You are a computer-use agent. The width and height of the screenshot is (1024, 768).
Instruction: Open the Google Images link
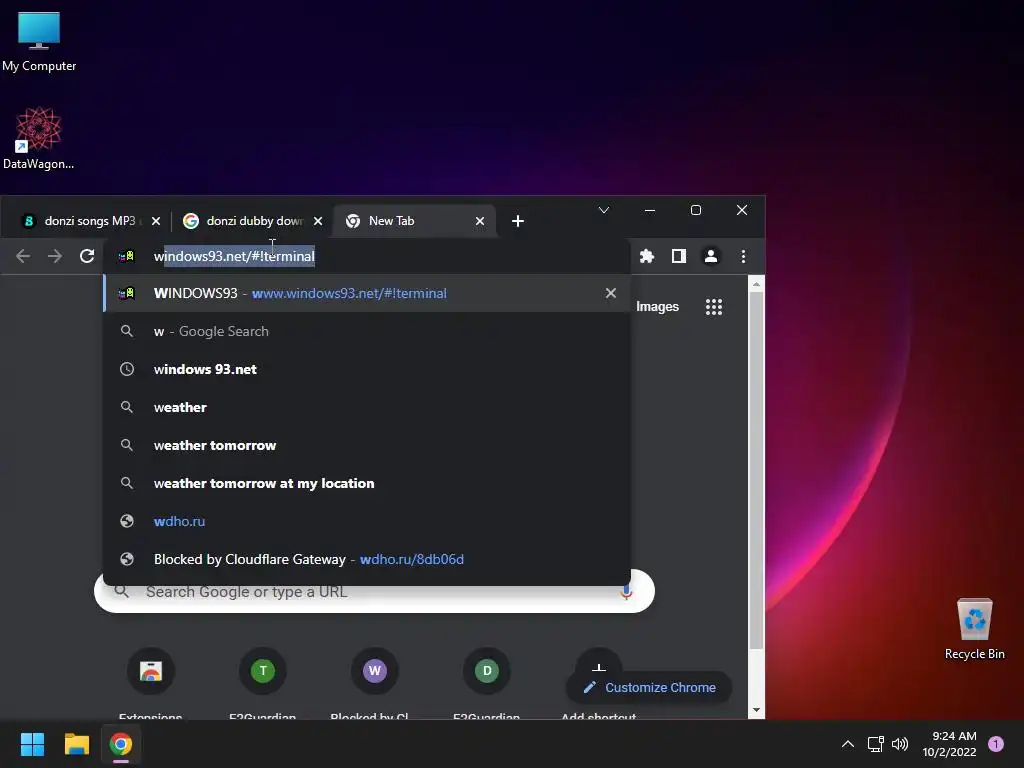point(657,307)
